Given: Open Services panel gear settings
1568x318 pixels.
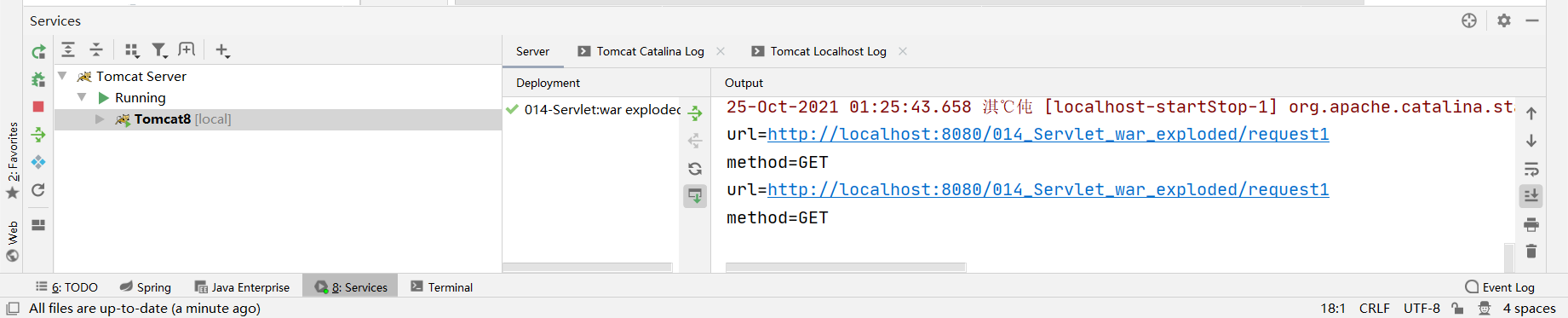Looking at the screenshot, I should click(x=1504, y=20).
